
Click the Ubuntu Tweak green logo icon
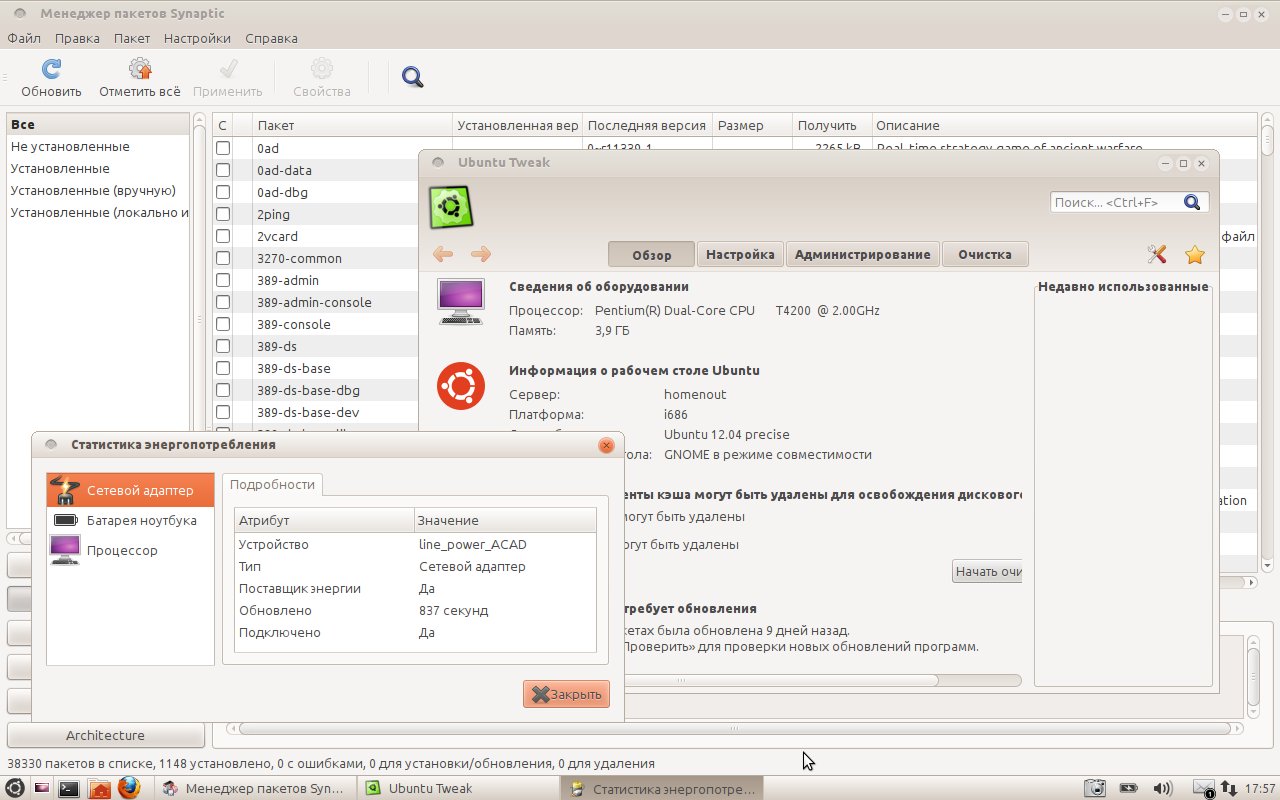[451, 207]
